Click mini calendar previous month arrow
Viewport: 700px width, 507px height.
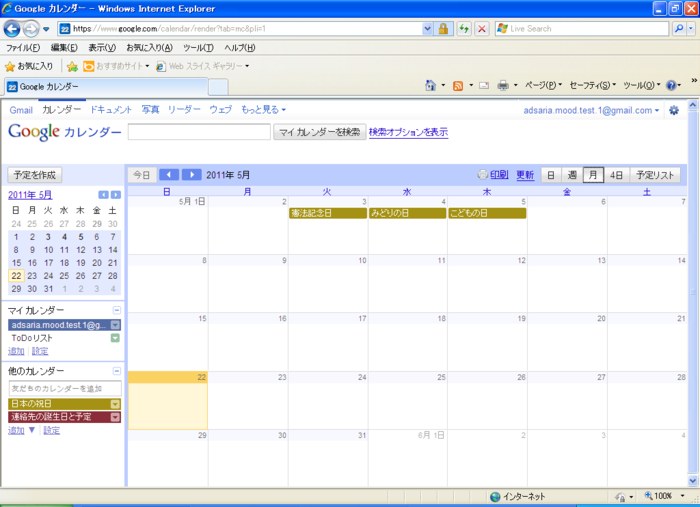(x=103, y=195)
